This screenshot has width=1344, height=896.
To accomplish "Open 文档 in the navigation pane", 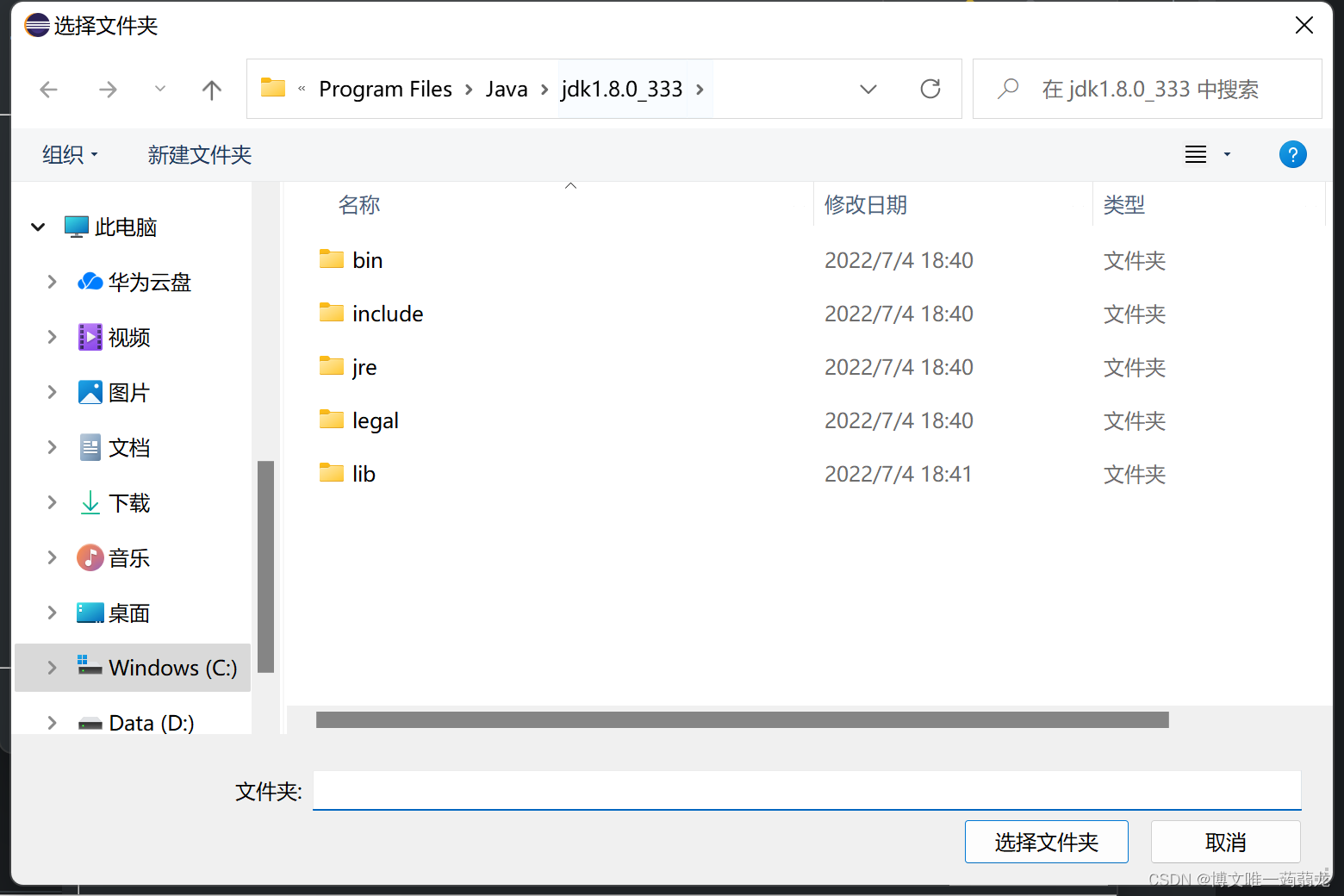I will (114, 448).
